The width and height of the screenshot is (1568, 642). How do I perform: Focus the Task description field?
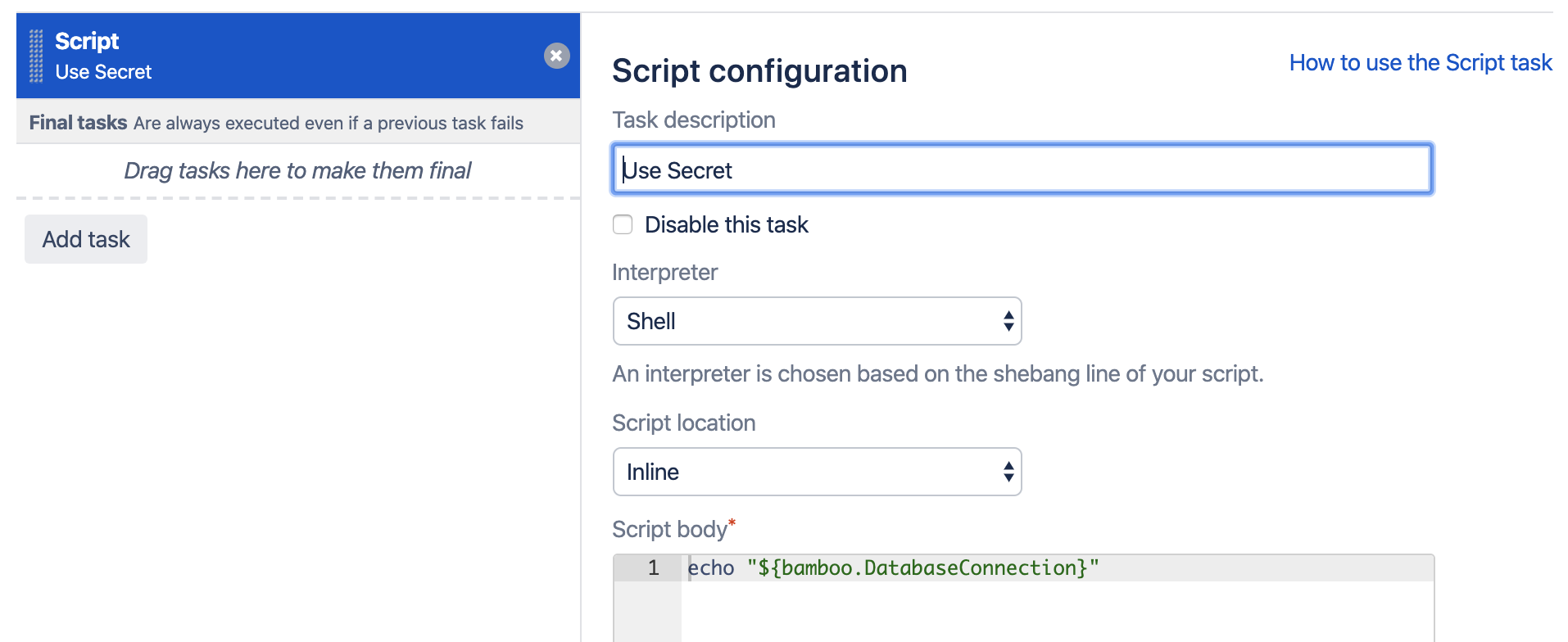[x=1022, y=169]
